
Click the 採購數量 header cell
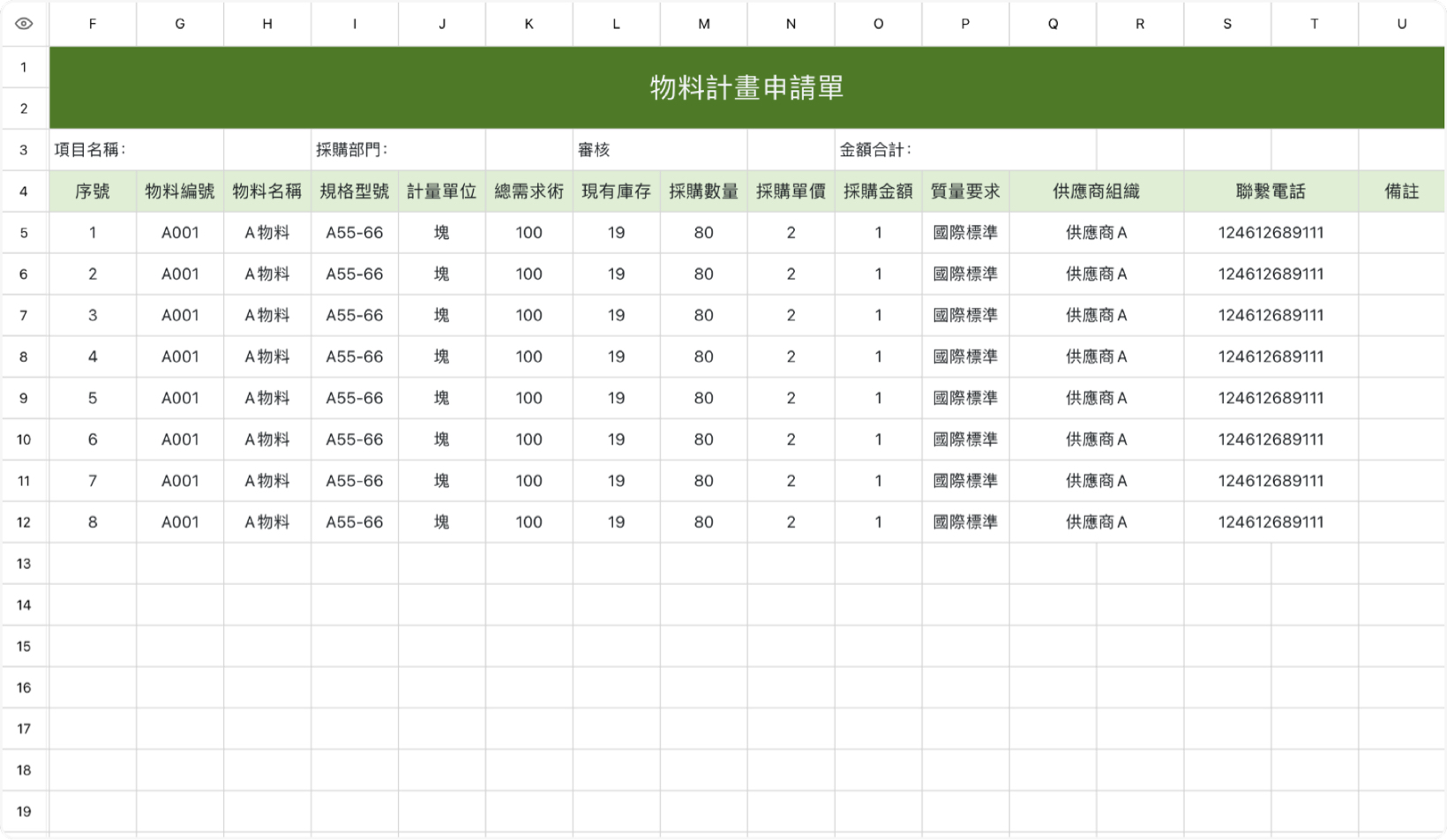[x=704, y=191]
